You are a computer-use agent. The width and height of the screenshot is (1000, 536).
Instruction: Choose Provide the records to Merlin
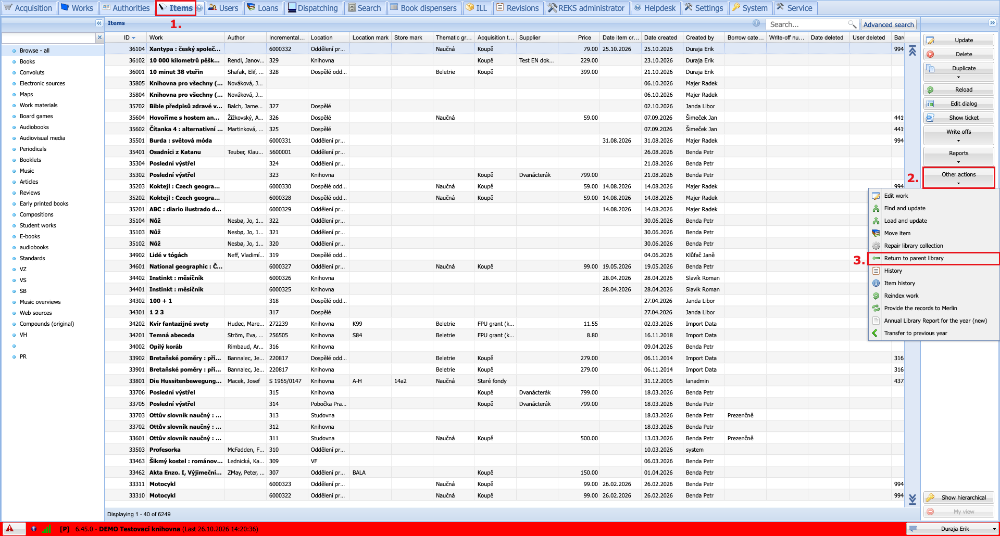[932, 308]
